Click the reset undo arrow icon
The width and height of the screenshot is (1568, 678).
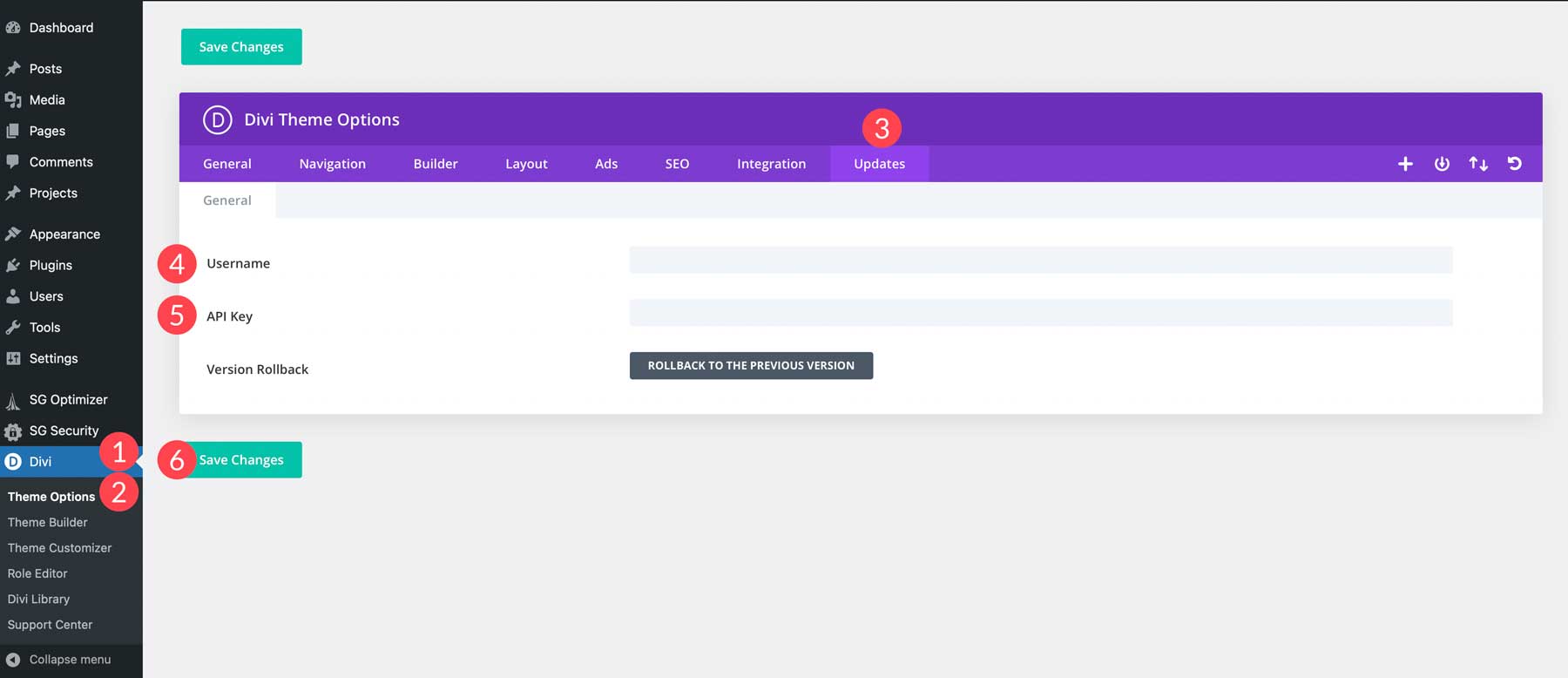pos(1515,164)
